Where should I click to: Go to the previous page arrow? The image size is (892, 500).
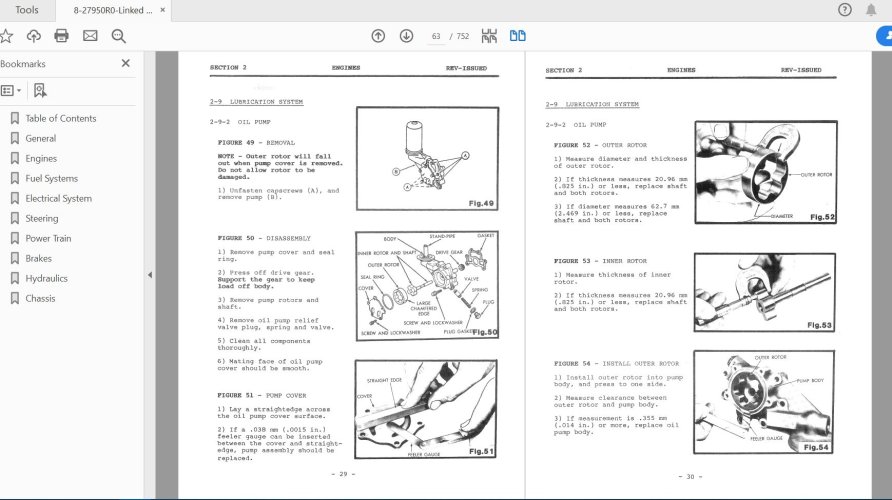[378, 36]
